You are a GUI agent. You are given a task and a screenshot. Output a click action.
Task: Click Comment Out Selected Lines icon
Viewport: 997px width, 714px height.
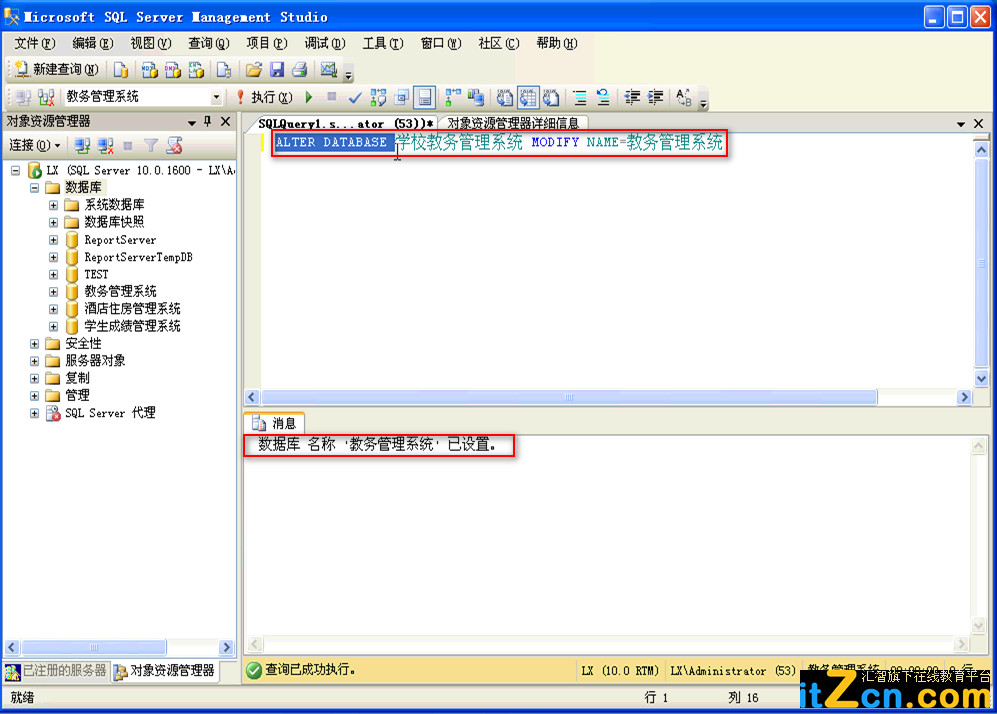pos(580,97)
